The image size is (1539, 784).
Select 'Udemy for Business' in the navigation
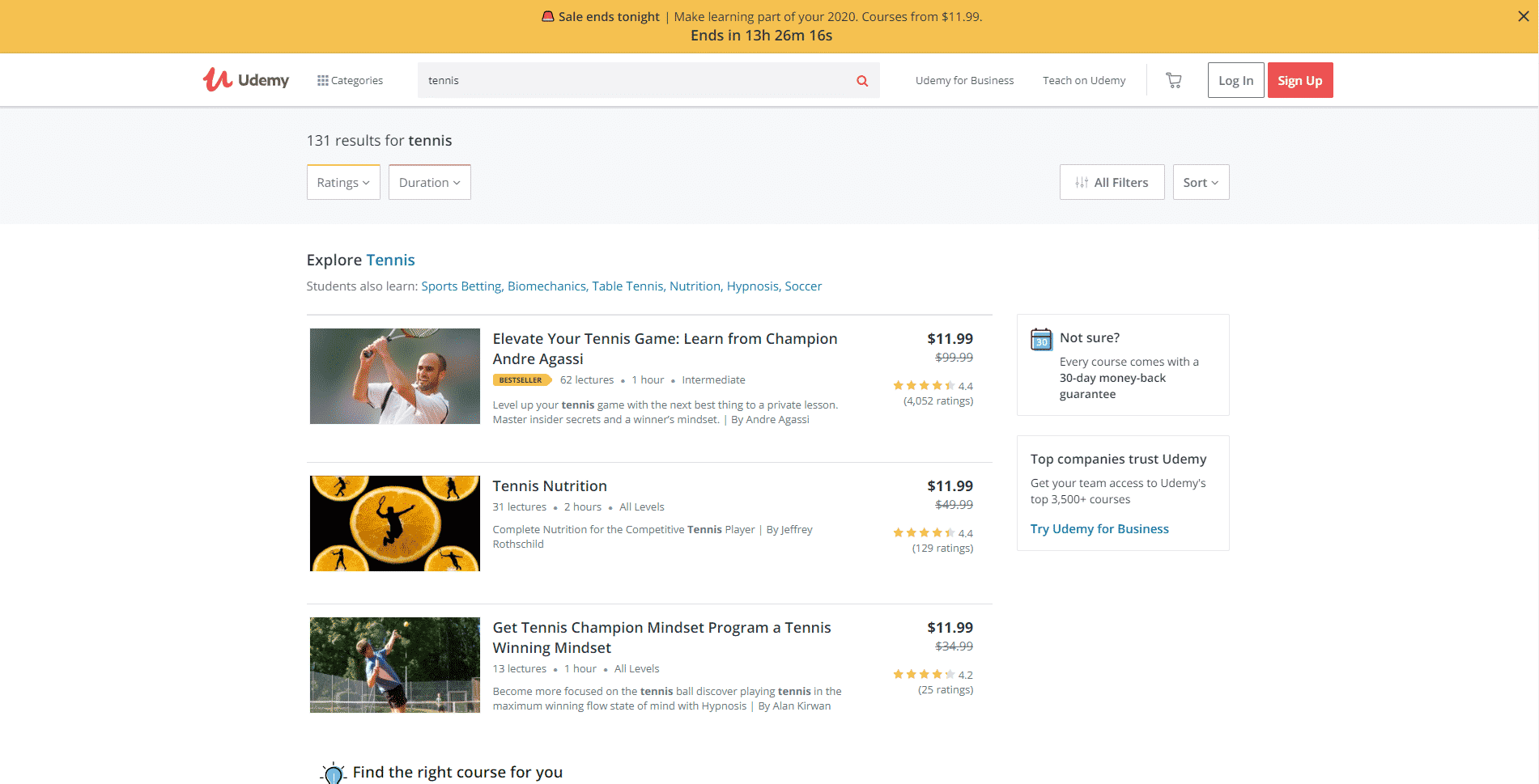(x=964, y=80)
